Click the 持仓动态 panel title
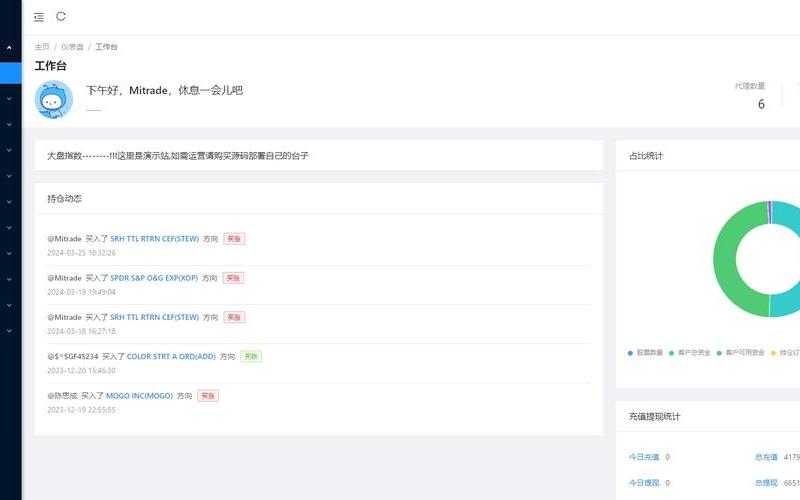Screen dimensions: 800x500 click(64, 198)
